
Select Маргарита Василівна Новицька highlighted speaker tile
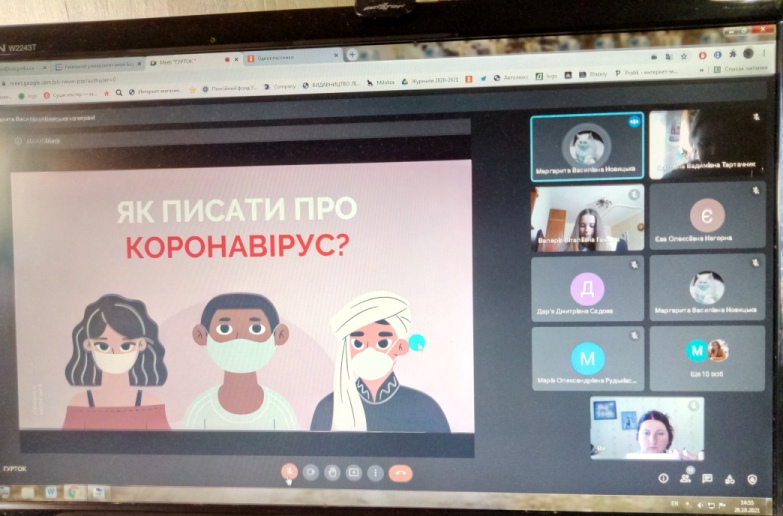click(587, 145)
